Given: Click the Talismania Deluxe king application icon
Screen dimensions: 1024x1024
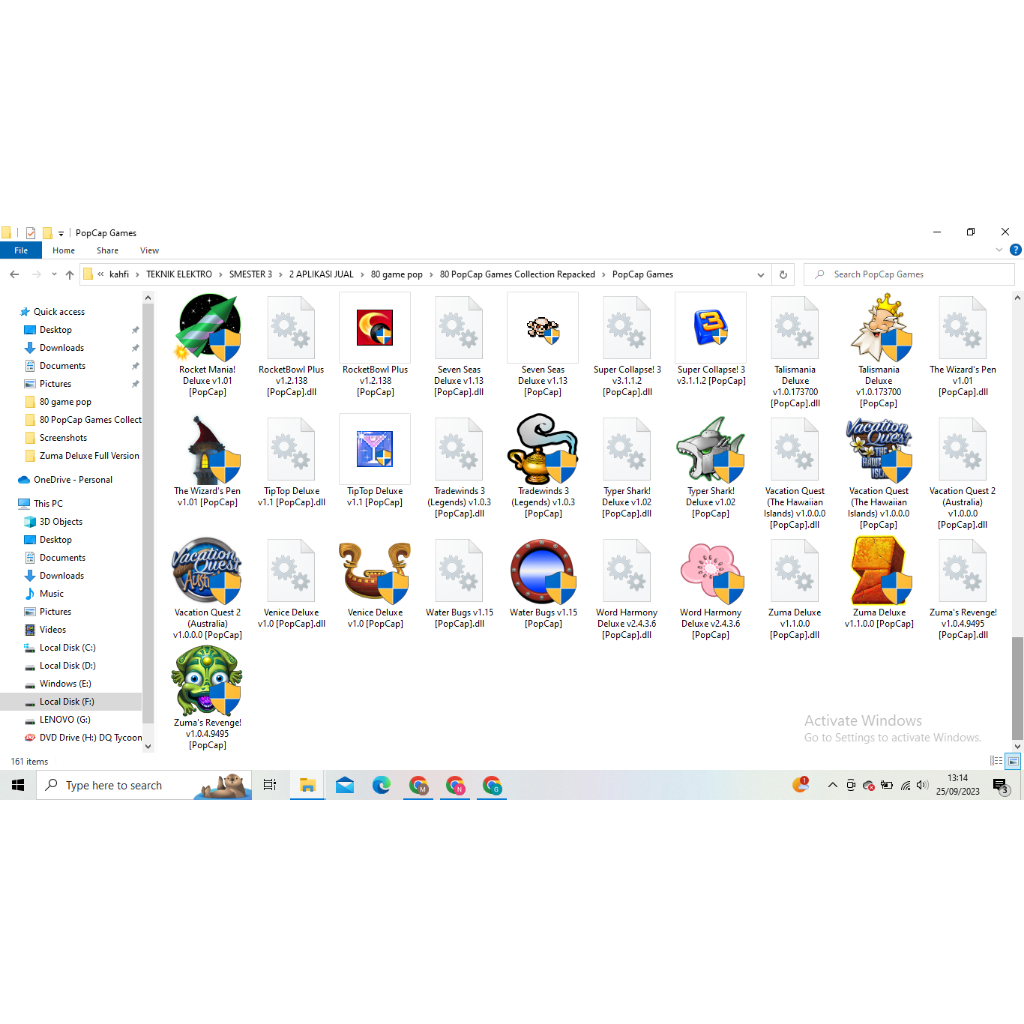Looking at the screenshot, I should (879, 328).
